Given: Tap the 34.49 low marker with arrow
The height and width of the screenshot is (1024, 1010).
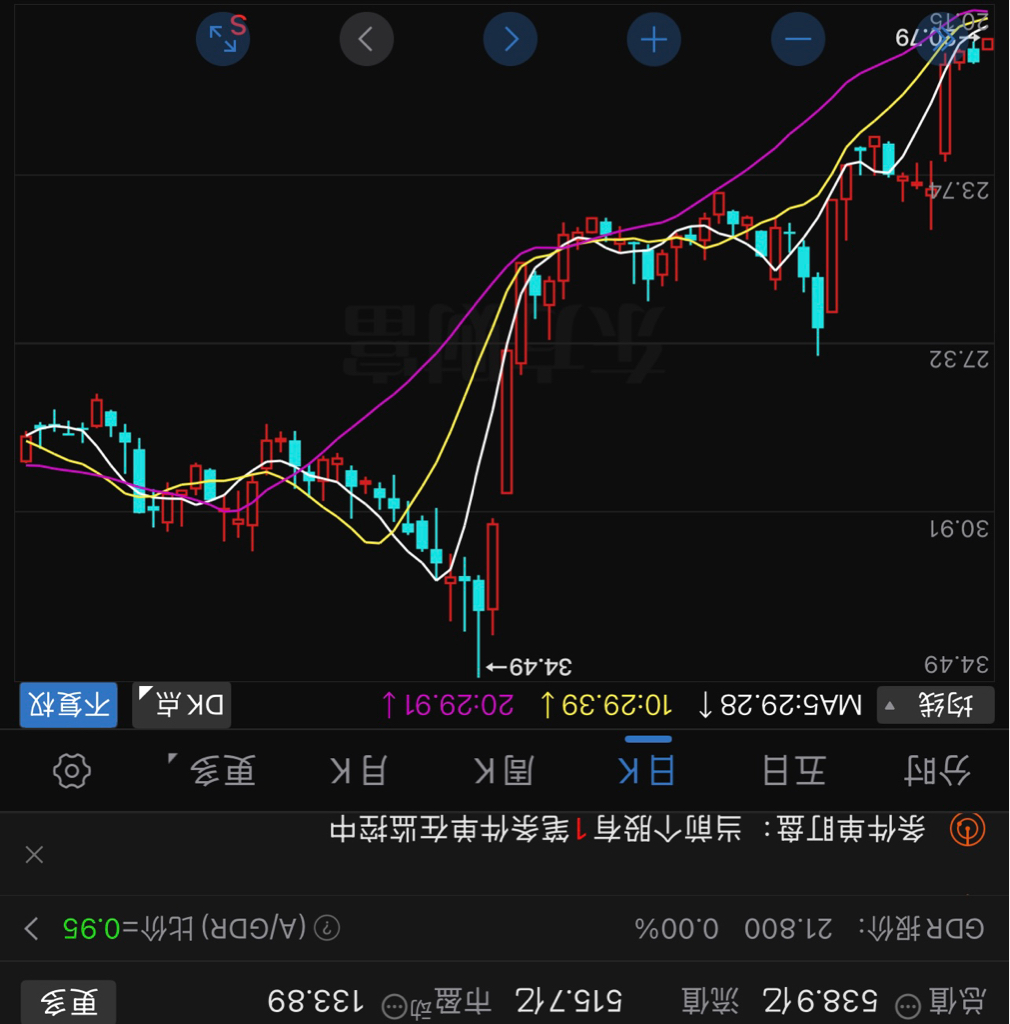Looking at the screenshot, I should click(529, 667).
